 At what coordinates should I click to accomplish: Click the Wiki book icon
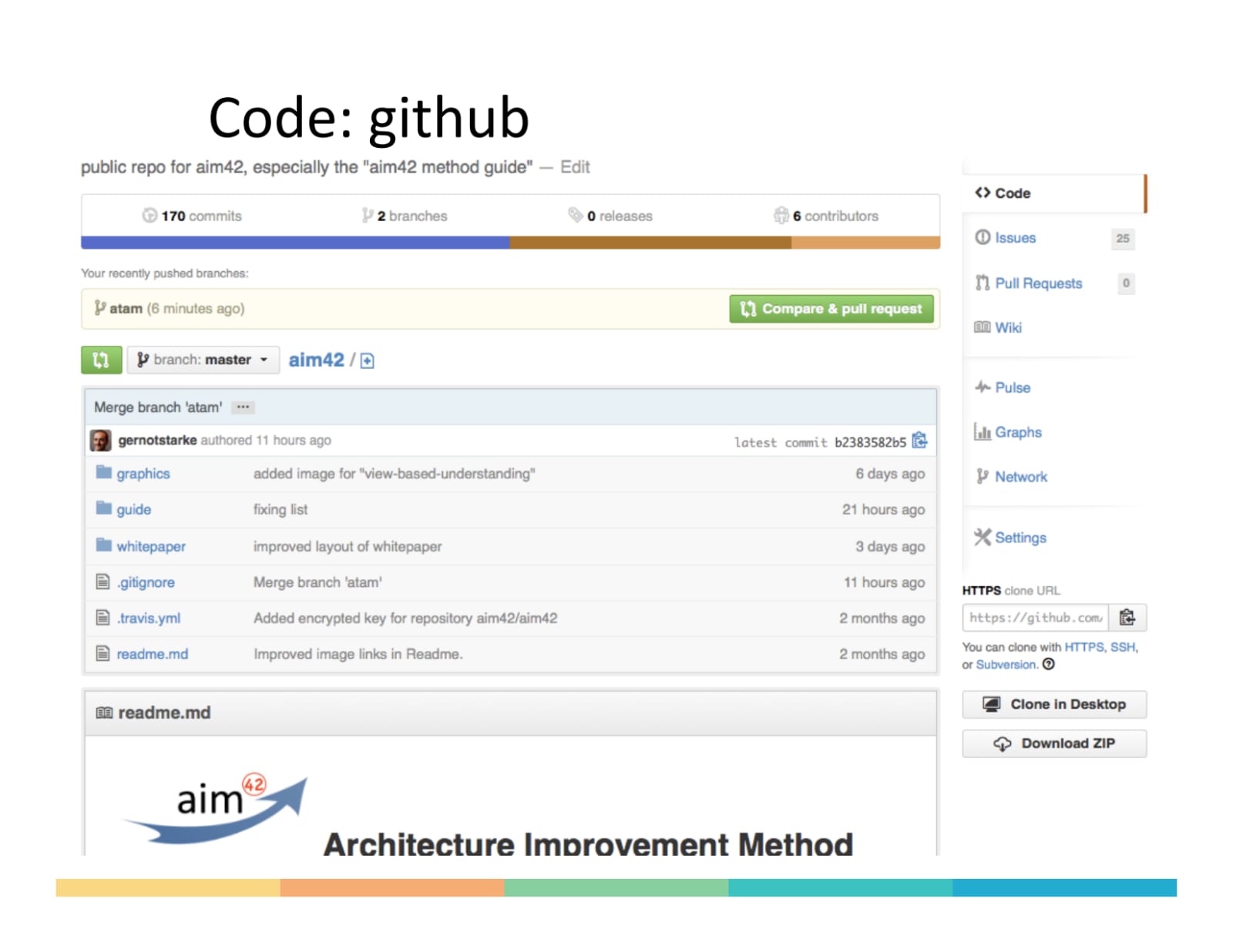click(982, 327)
